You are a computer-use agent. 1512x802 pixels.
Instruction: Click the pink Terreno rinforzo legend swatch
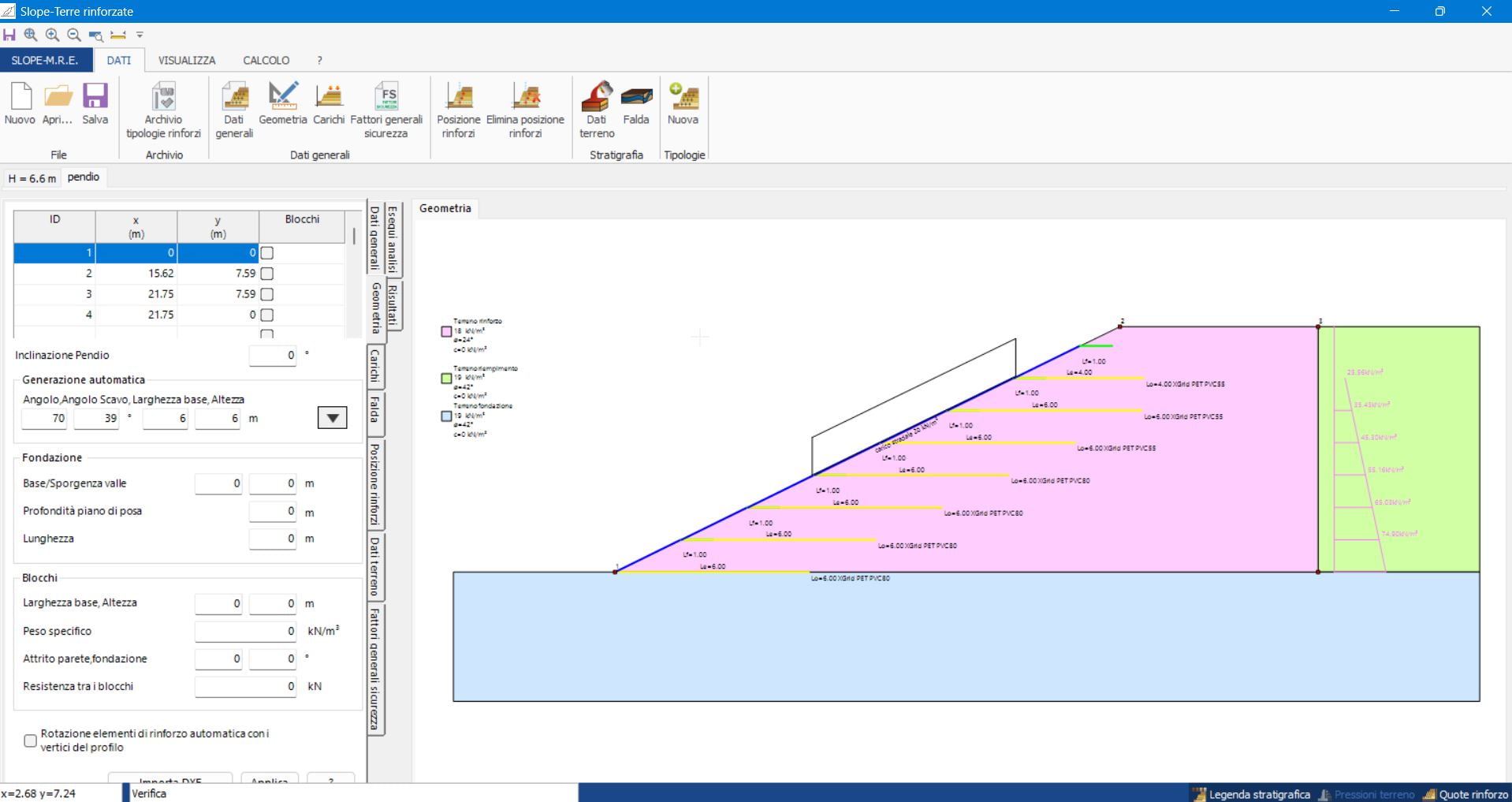pyautogui.click(x=446, y=332)
